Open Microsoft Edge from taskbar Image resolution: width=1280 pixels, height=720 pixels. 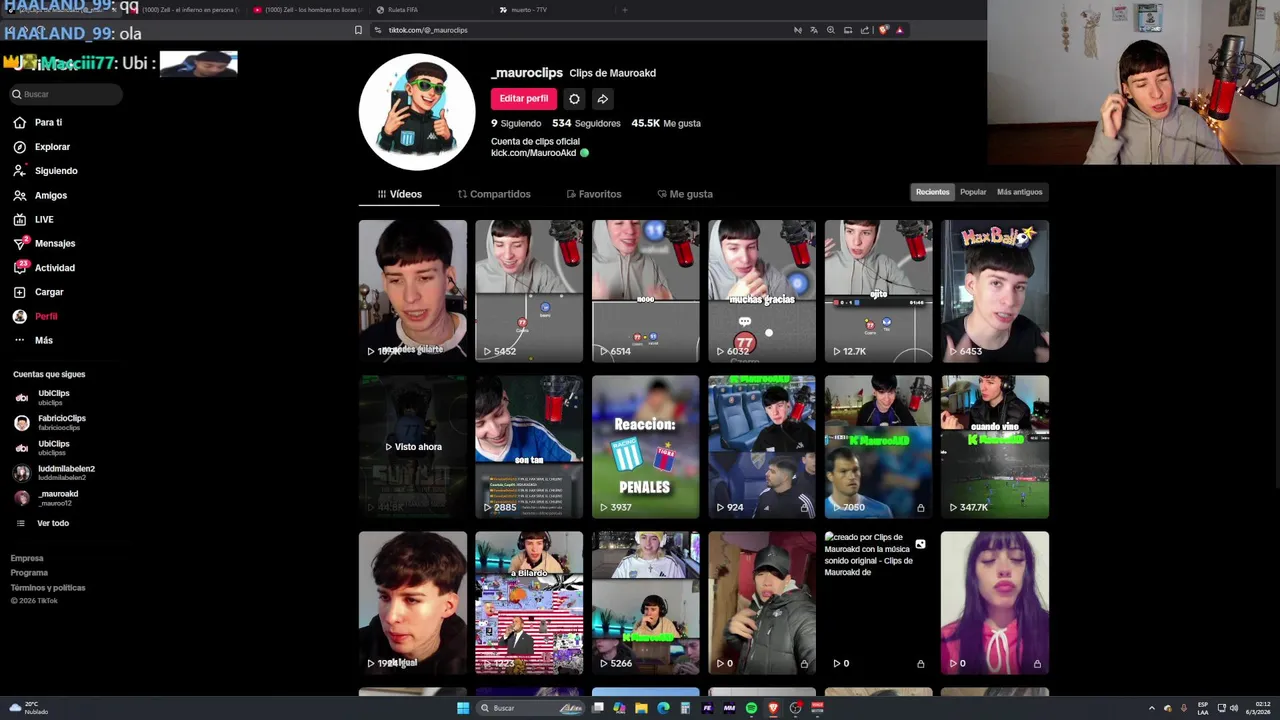pos(663,708)
